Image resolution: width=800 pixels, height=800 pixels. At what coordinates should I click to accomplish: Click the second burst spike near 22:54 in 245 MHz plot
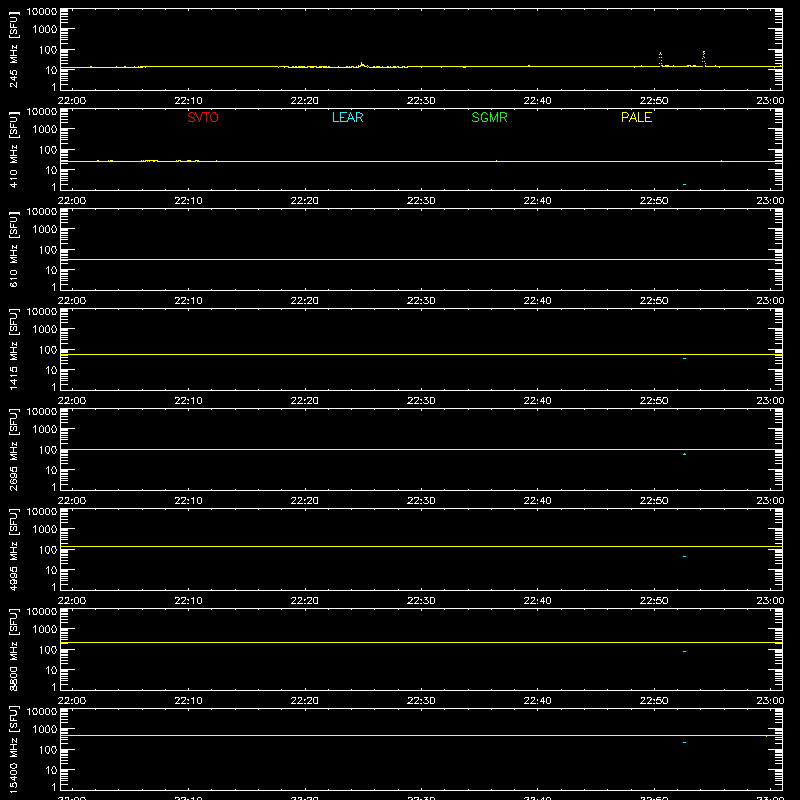coord(704,58)
